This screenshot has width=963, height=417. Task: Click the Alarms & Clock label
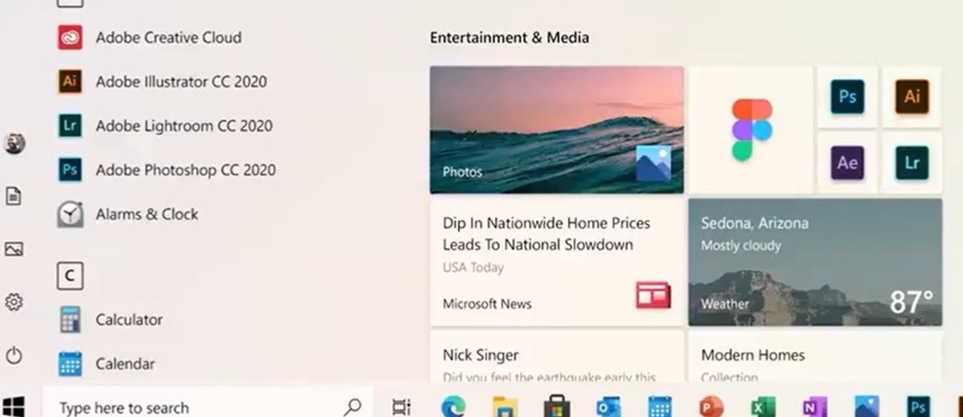click(147, 214)
